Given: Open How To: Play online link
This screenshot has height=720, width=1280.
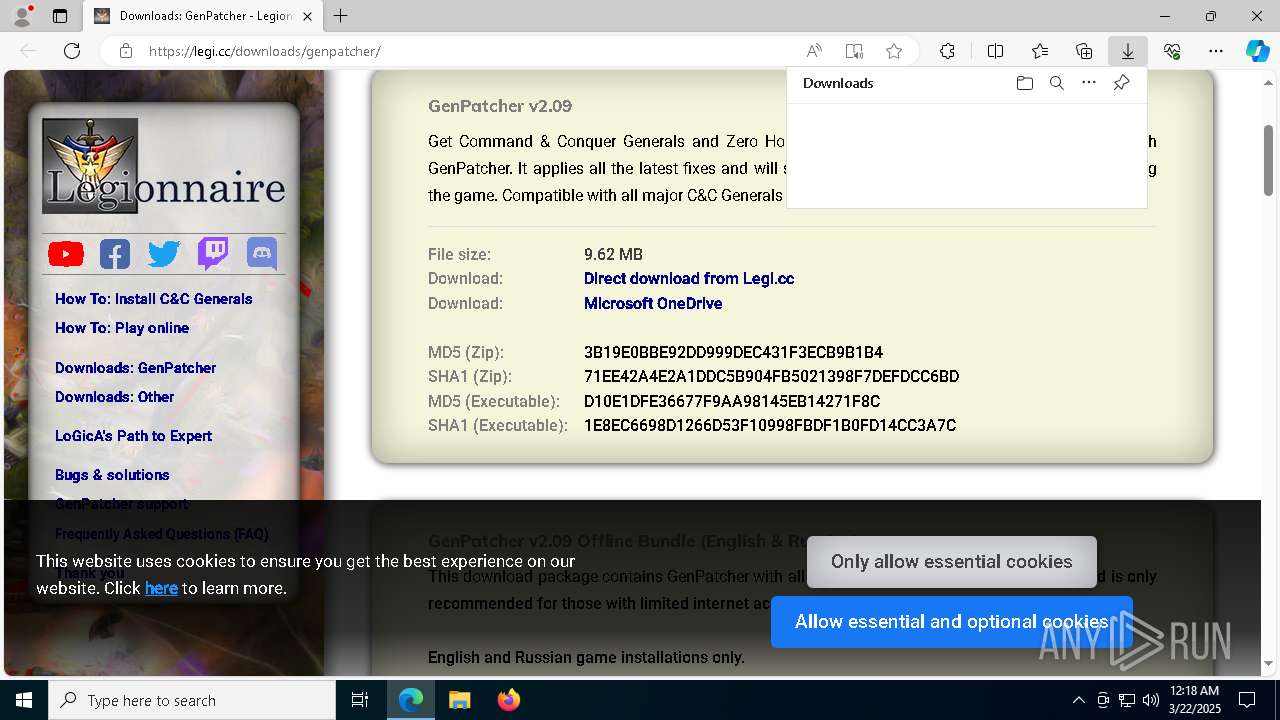Looking at the screenshot, I should click(x=122, y=328).
